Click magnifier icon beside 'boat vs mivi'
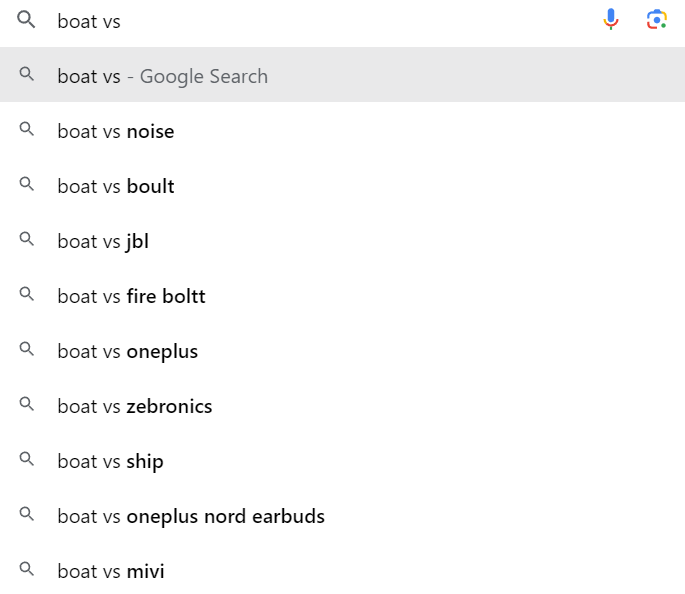The image size is (685, 594). coord(27,570)
